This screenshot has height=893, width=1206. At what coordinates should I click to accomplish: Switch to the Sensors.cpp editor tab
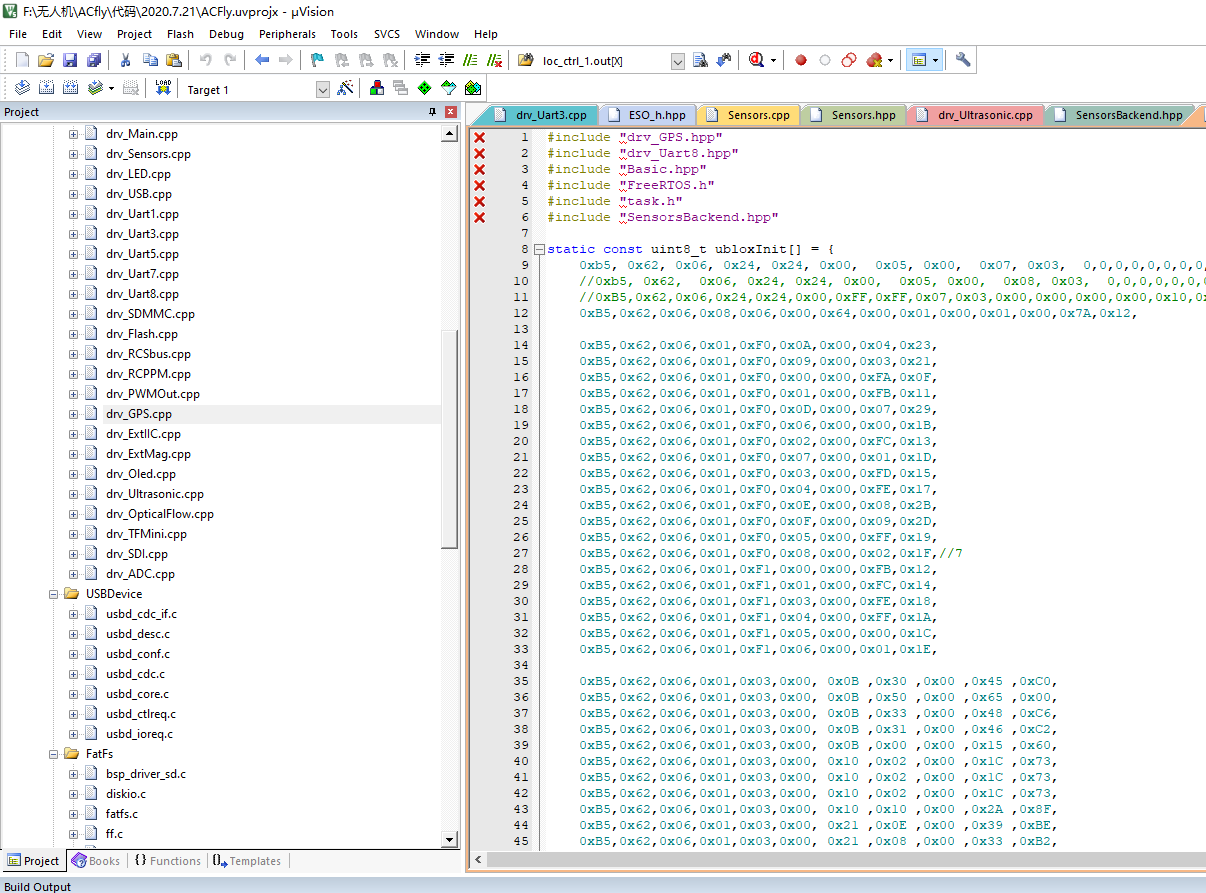point(758,115)
